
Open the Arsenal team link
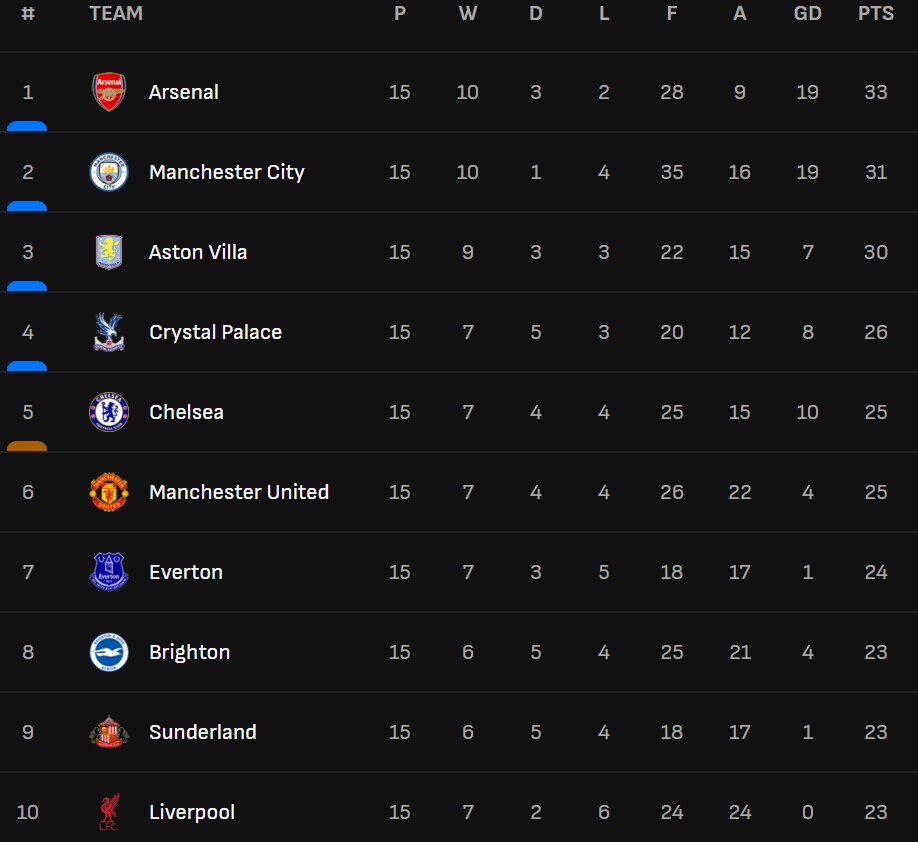[183, 92]
